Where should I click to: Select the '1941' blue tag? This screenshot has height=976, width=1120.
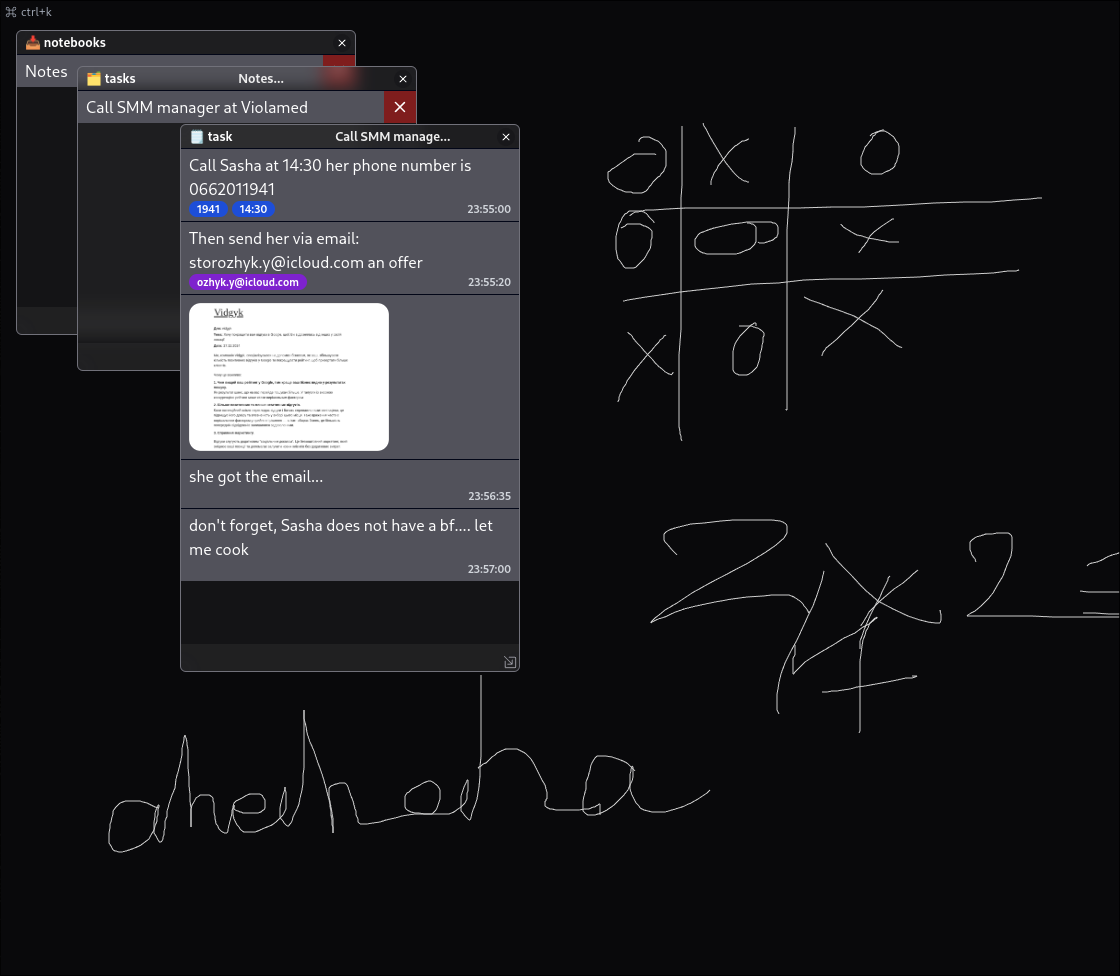point(208,209)
